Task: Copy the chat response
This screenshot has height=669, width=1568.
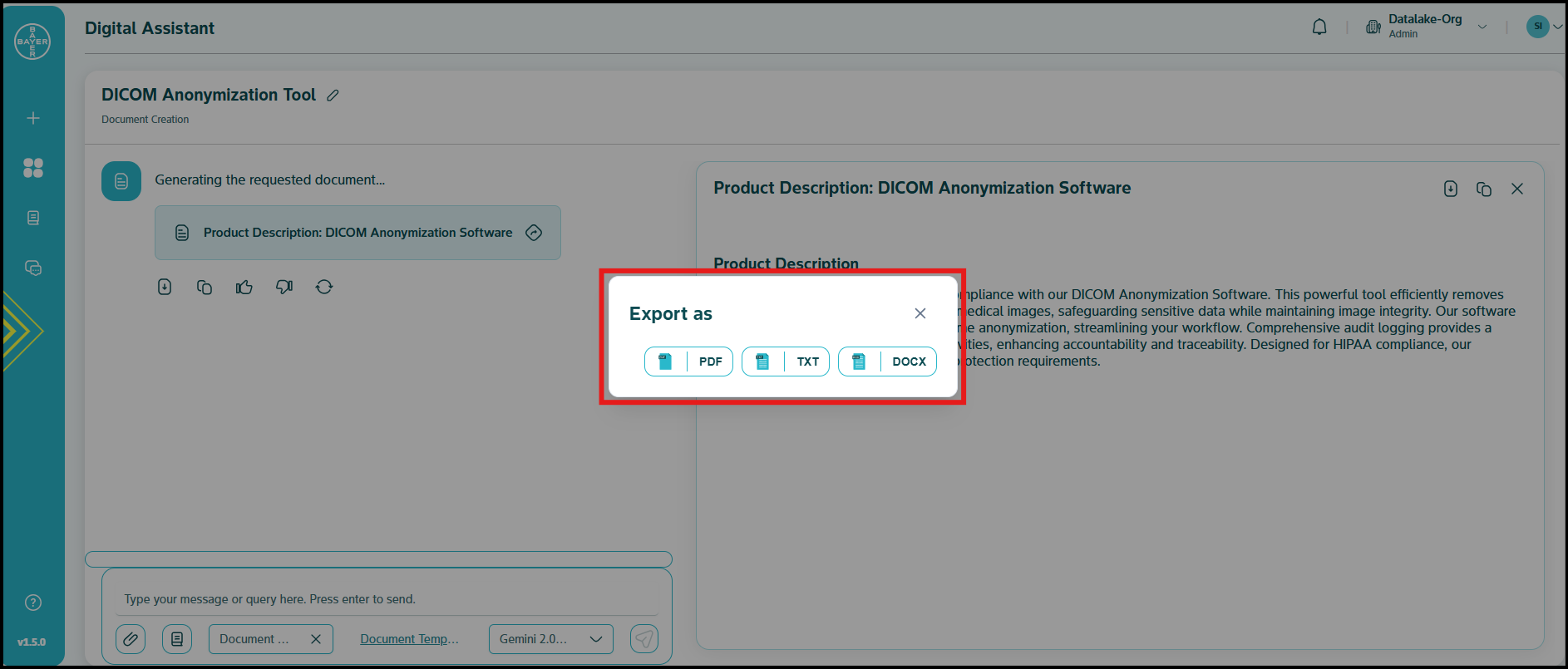Action: point(205,288)
